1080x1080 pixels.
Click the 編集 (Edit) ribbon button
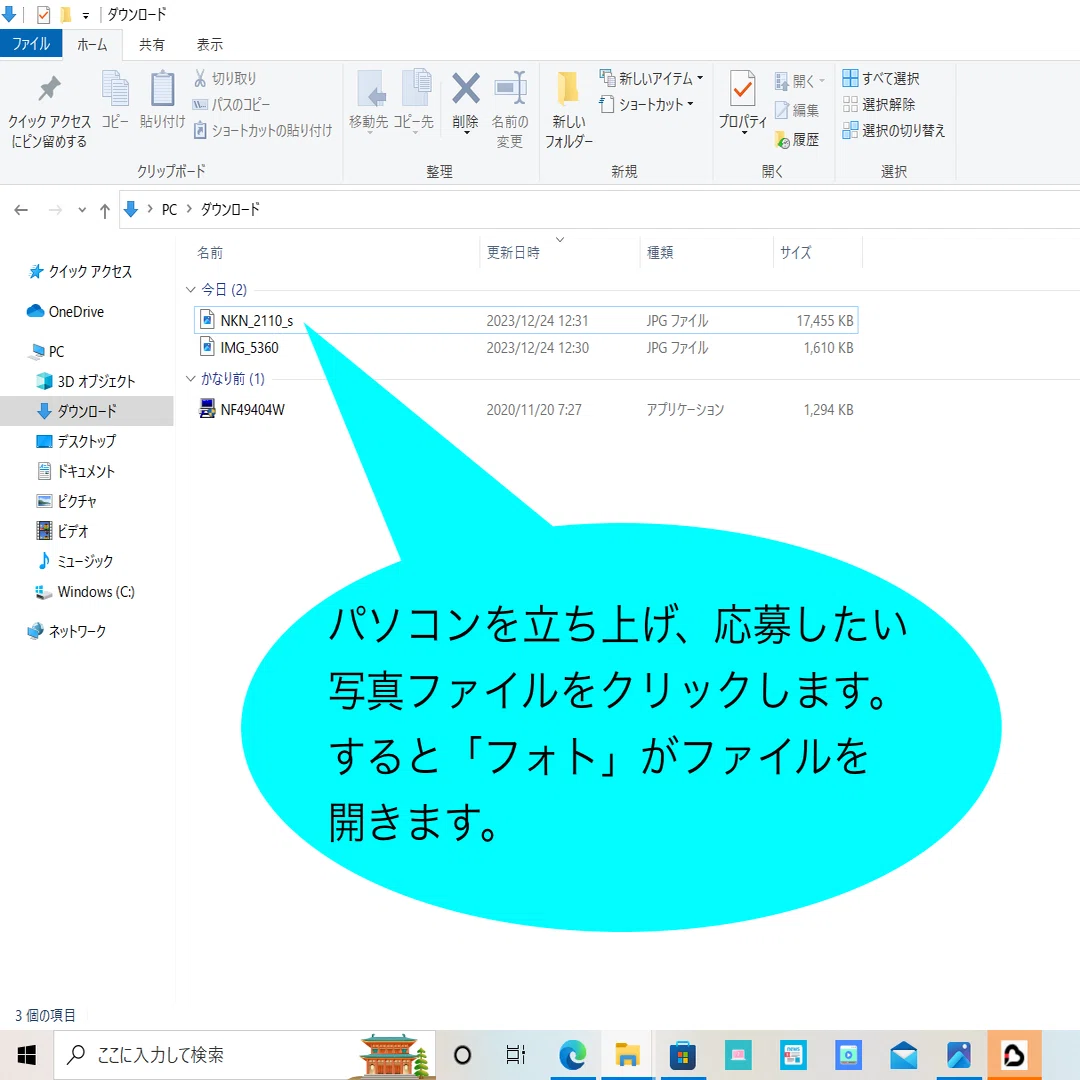[798, 110]
